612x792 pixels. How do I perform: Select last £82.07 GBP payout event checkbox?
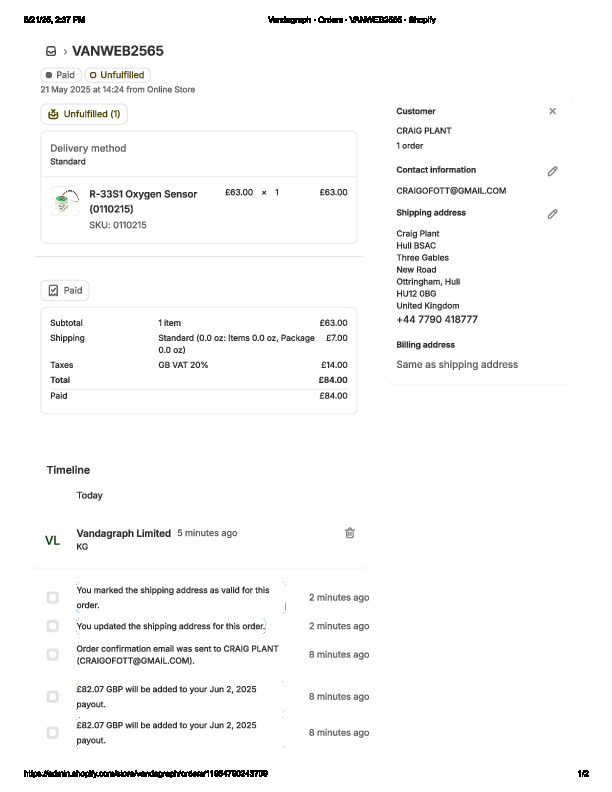click(52, 733)
